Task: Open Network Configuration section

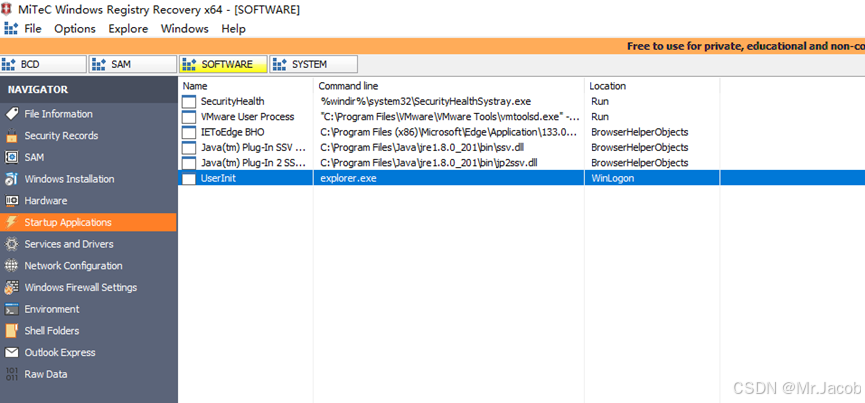Action: [88, 266]
